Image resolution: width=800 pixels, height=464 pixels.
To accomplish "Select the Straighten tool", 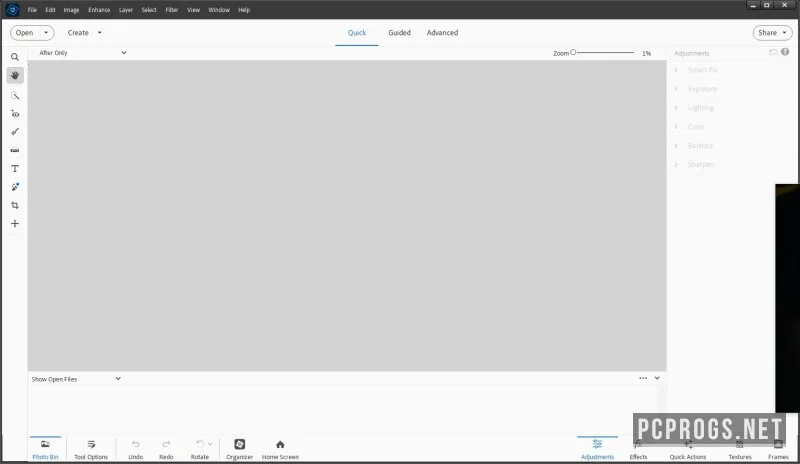I will (15, 150).
